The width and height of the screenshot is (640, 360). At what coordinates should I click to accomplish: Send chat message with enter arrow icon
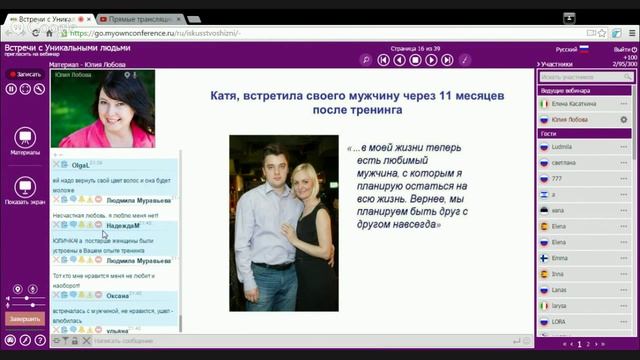tap(517, 341)
